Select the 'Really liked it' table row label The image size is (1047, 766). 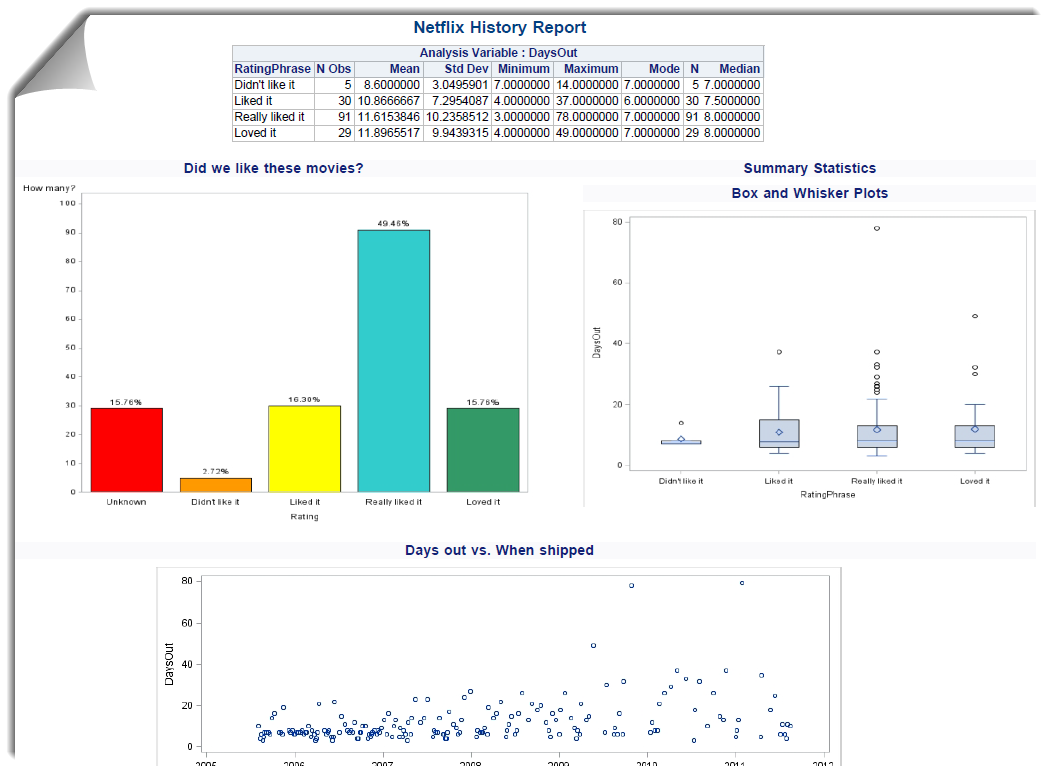(269, 117)
